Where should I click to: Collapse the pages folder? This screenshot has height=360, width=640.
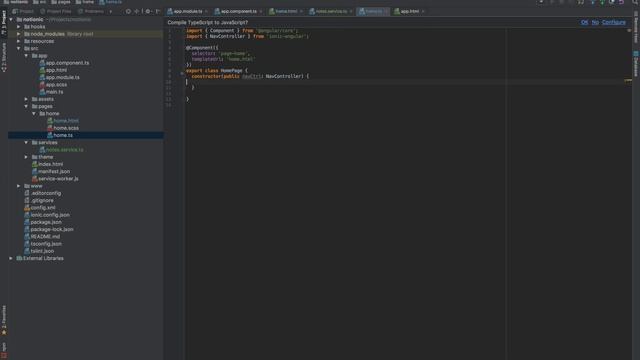[27, 106]
